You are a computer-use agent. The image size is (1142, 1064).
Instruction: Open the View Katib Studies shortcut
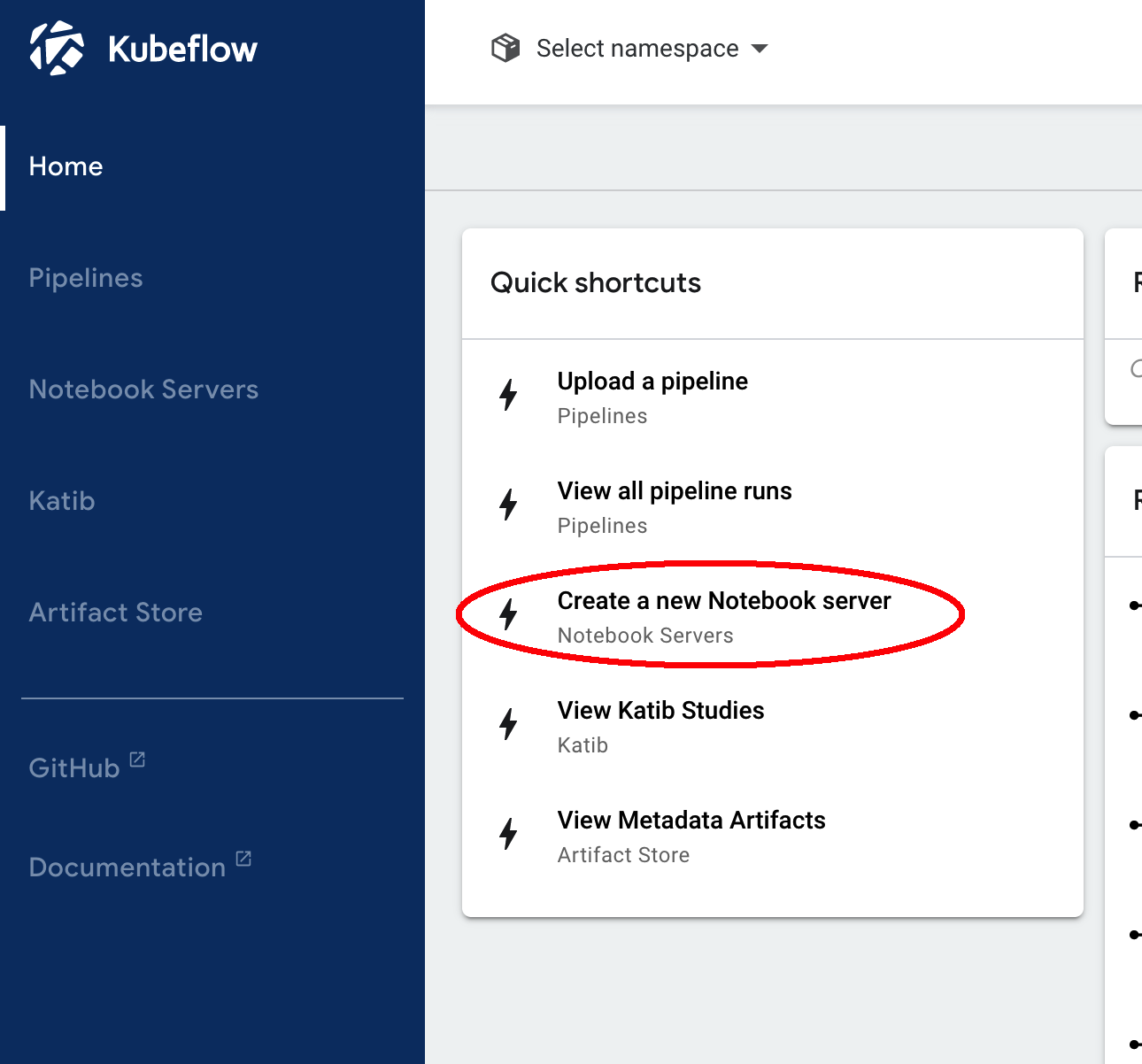[660, 711]
